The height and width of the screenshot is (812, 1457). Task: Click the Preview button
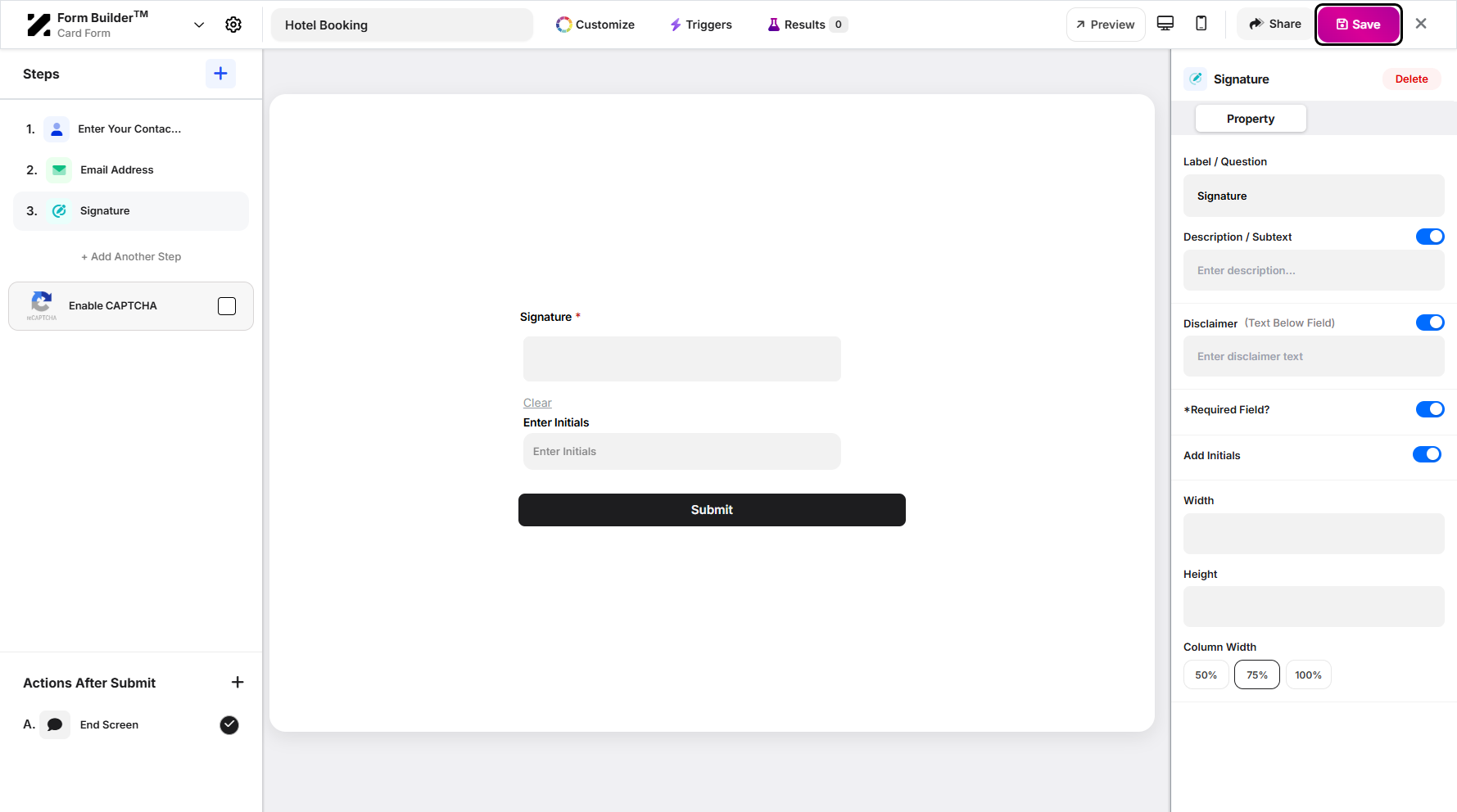tap(1106, 25)
